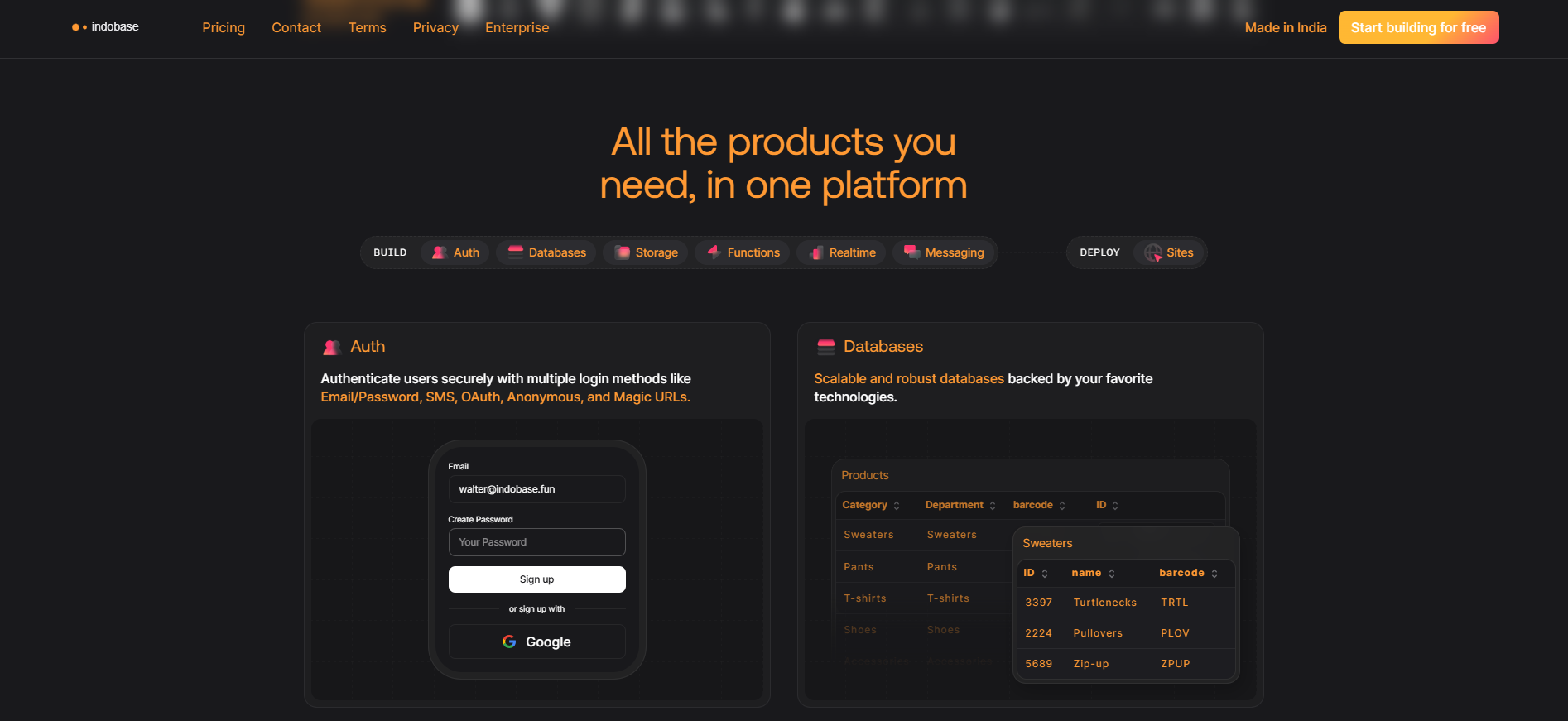
Task: Click the ID value 2224
Action: [1038, 633]
